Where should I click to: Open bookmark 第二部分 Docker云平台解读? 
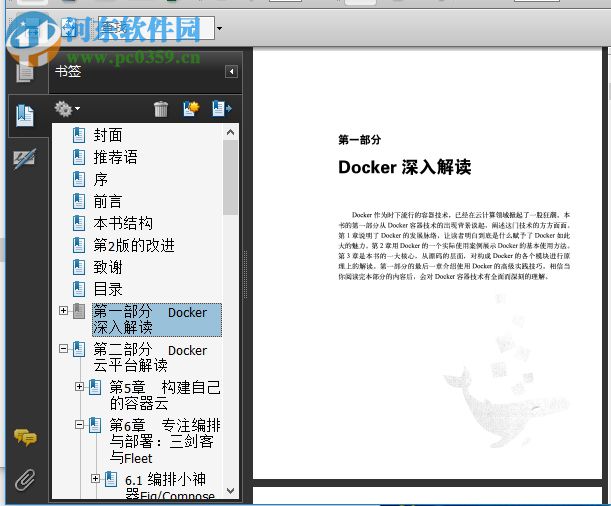click(150, 358)
